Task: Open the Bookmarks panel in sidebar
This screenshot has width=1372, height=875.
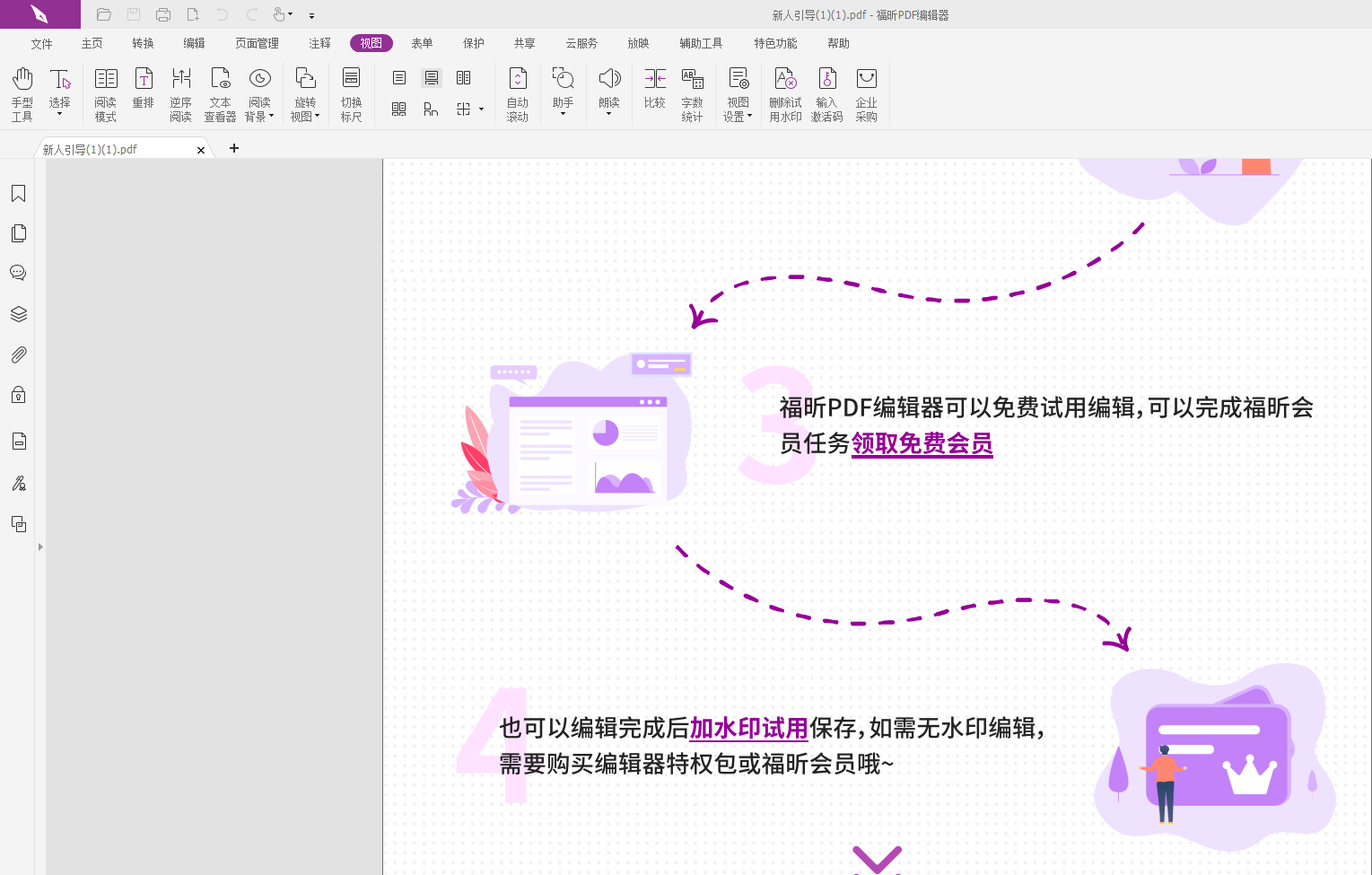Action: (x=18, y=194)
